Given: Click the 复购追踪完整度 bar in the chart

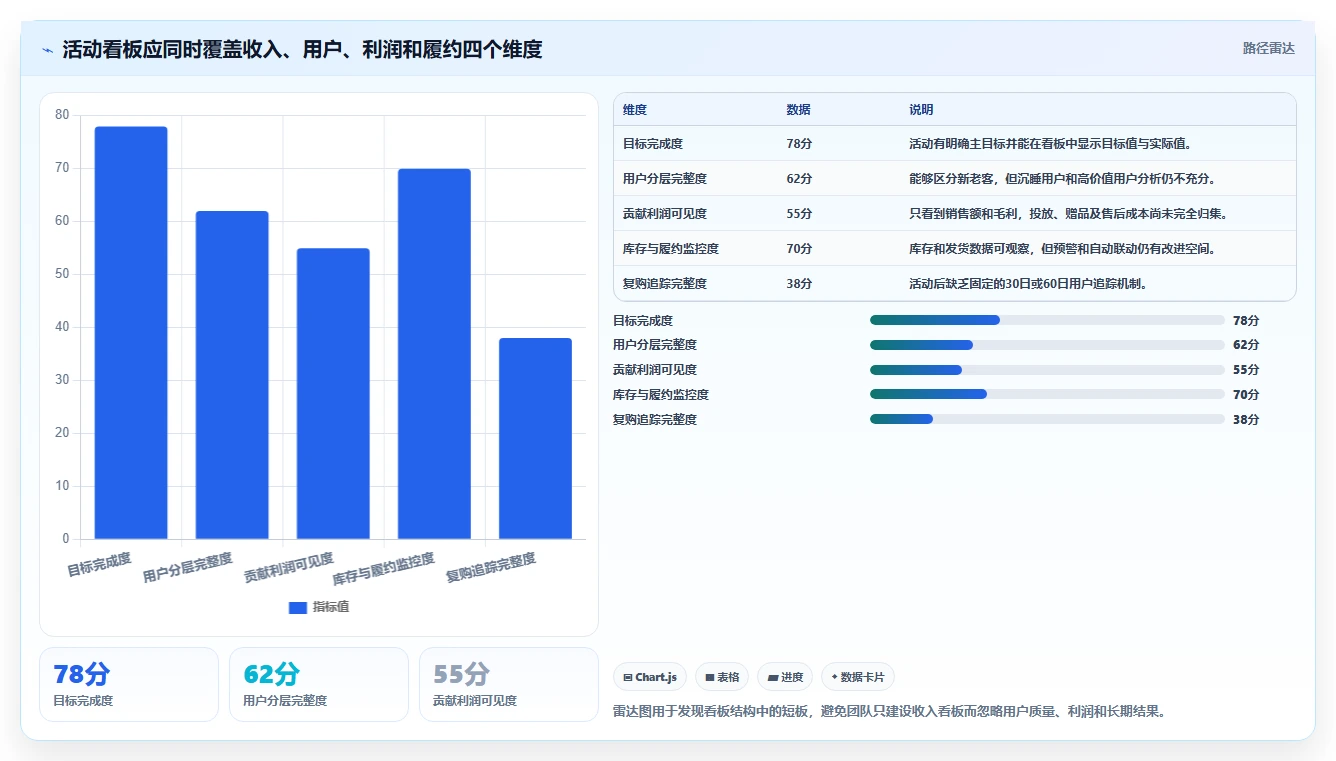Looking at the screenshot, I should (535, 439).
